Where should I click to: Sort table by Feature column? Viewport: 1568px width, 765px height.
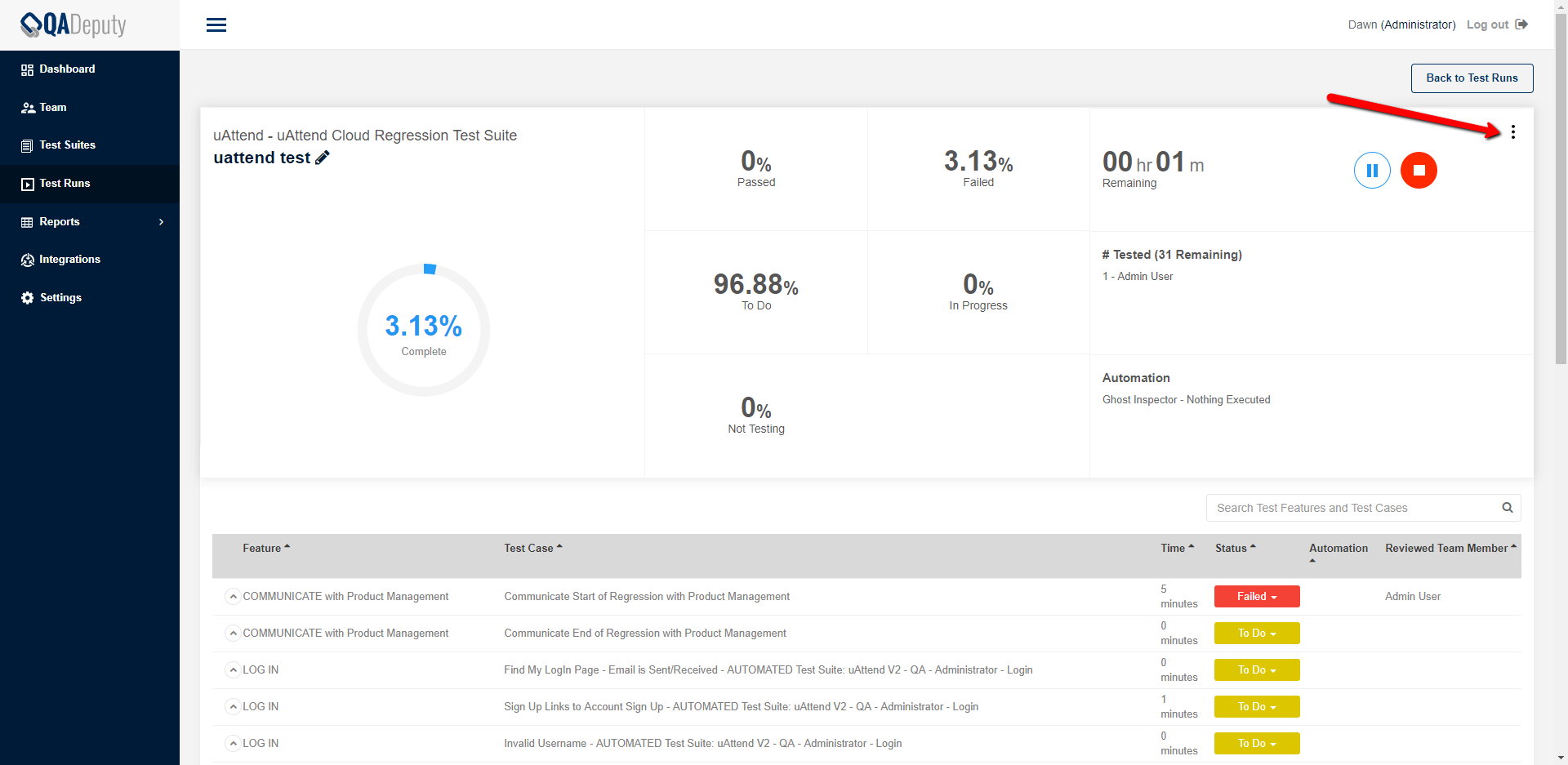[266, 549]
